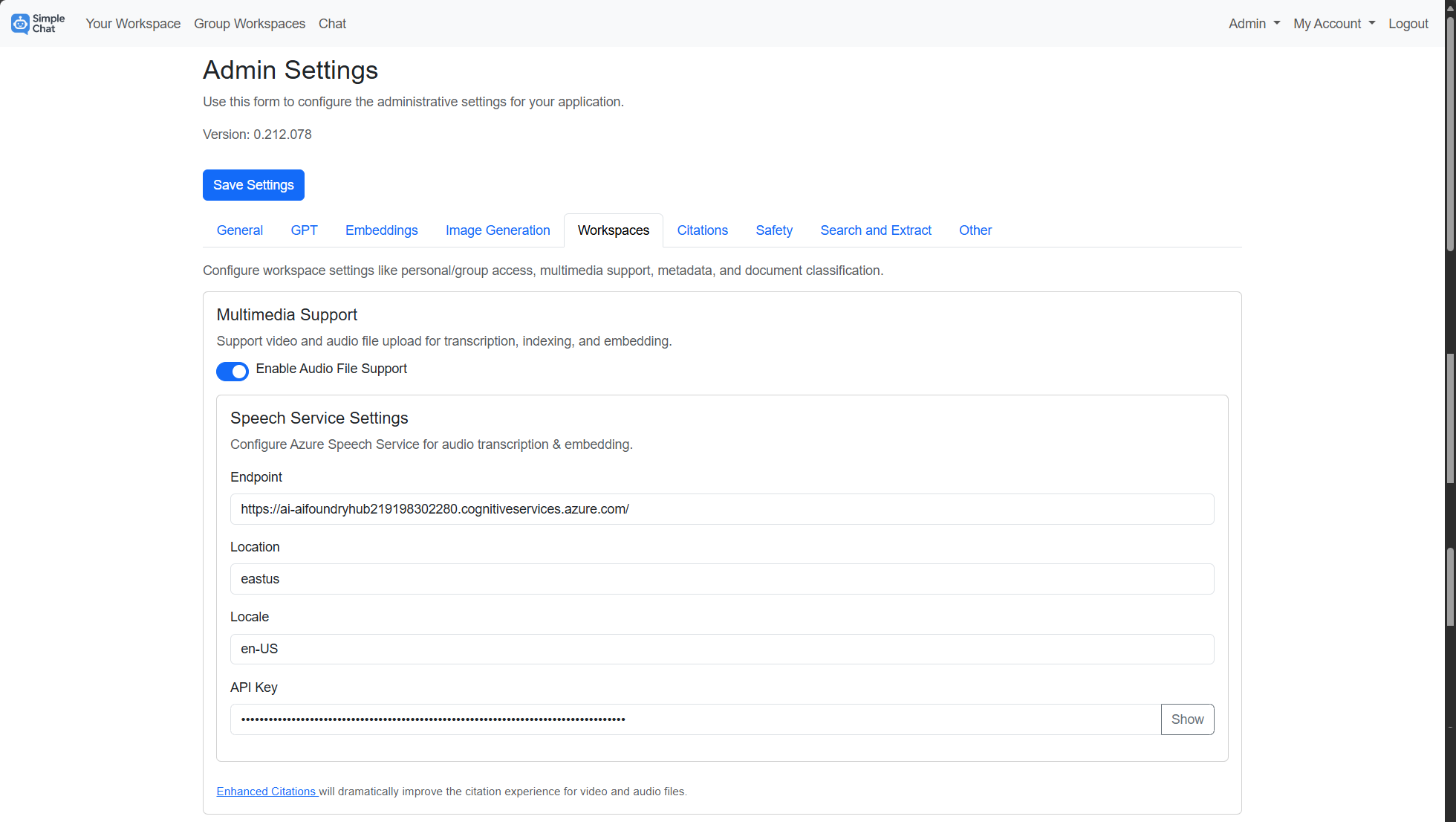Switch to the General tab
This screenshot has height=822, width=1456.
[239, 230]
